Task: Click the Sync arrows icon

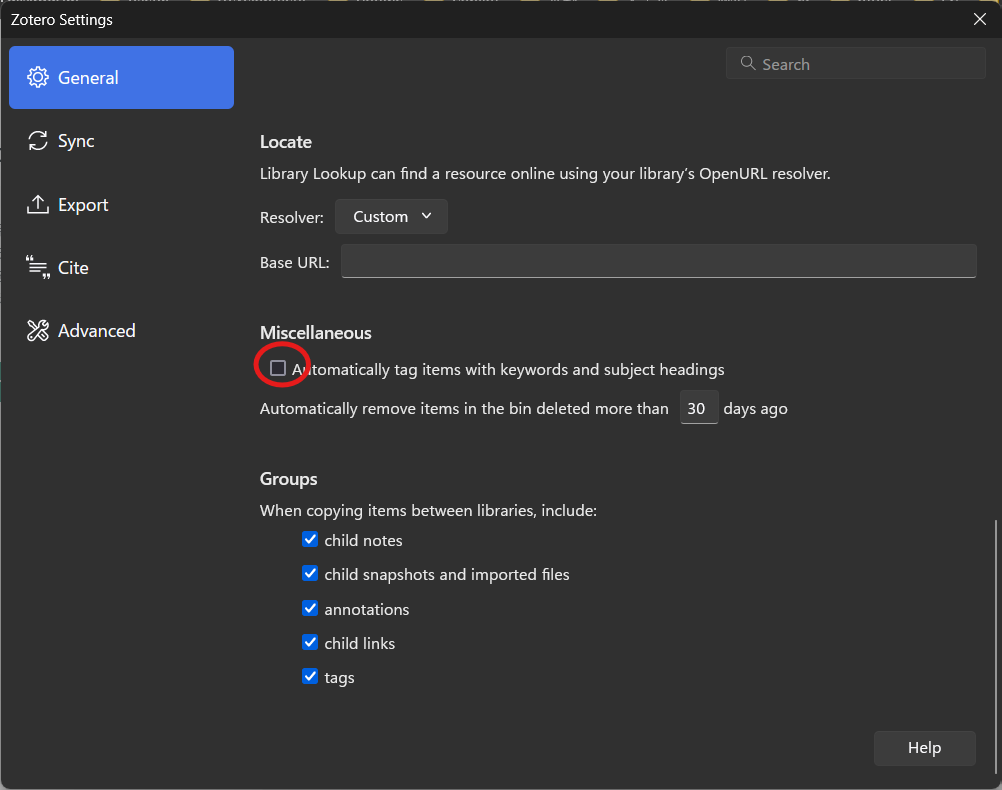Action: 38,141
